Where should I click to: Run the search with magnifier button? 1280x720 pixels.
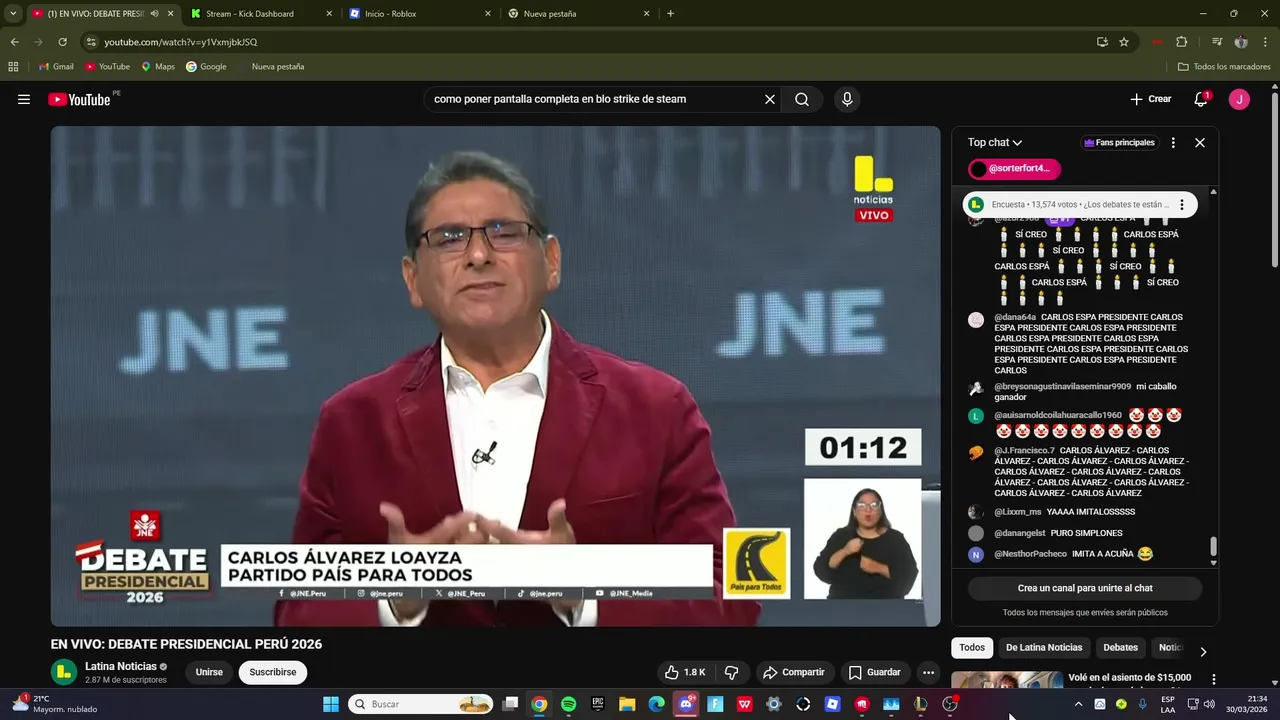pos(802,99)
